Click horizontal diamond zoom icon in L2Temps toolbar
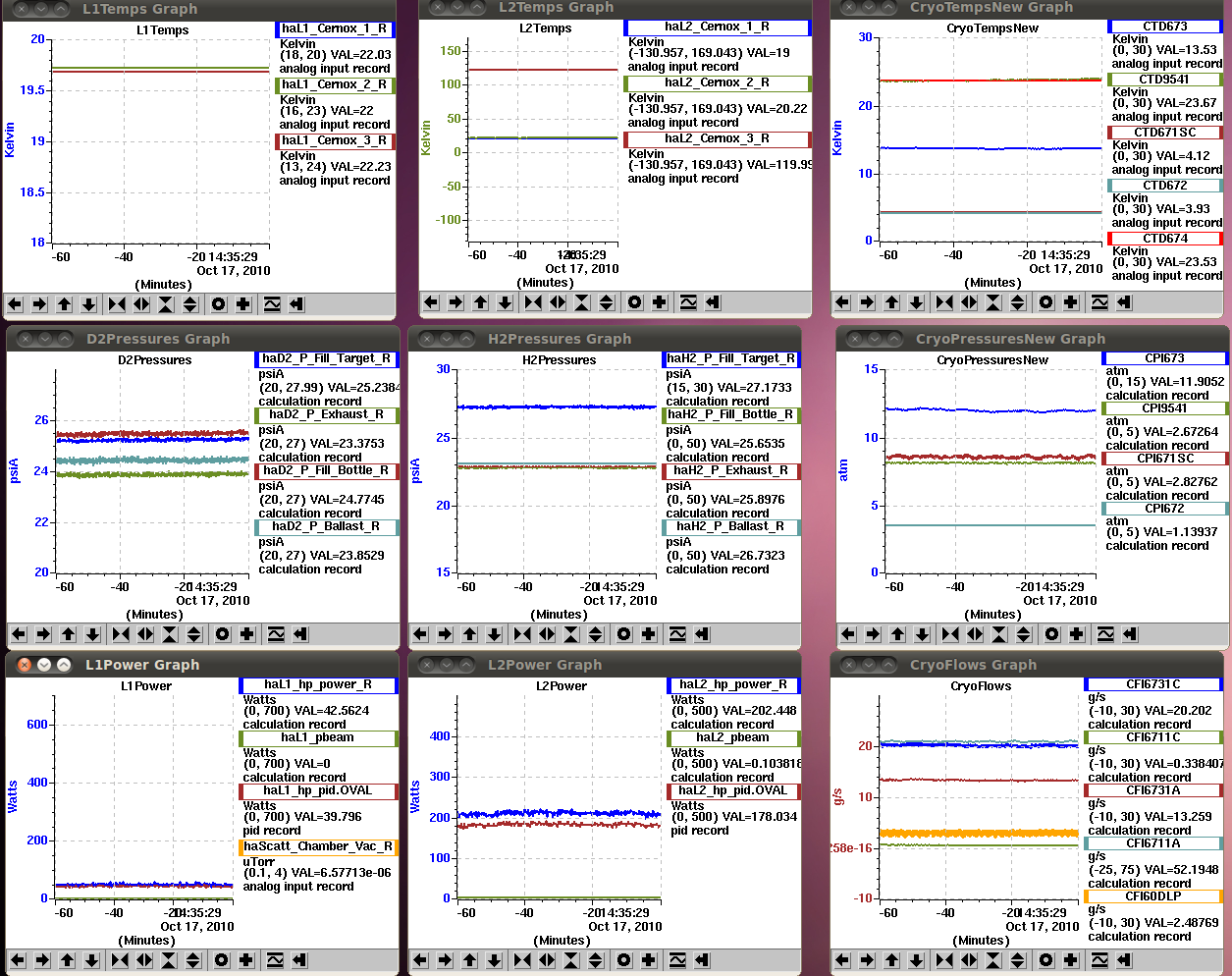The width and height of the screenshot is (1232, 976). click(x=558, y=302)
